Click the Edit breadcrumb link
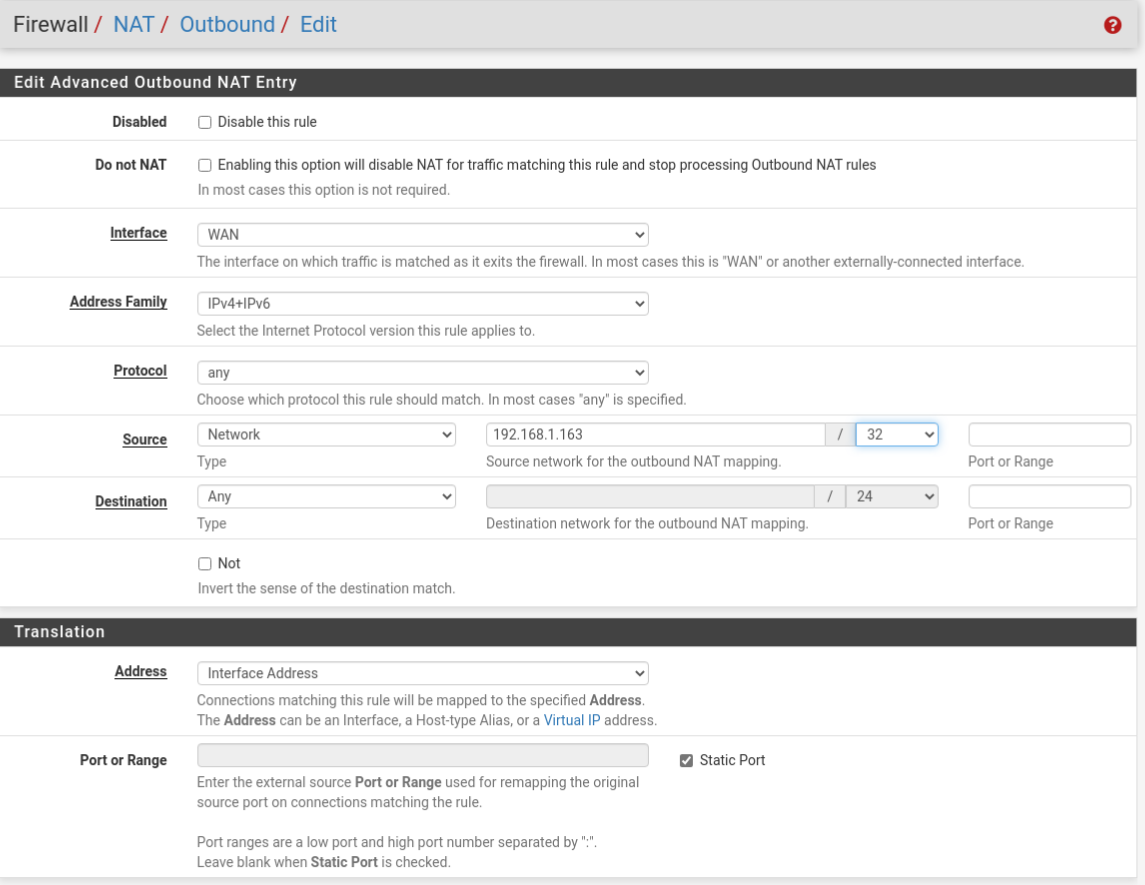The image size is (1145, 885). coord(318,25)
